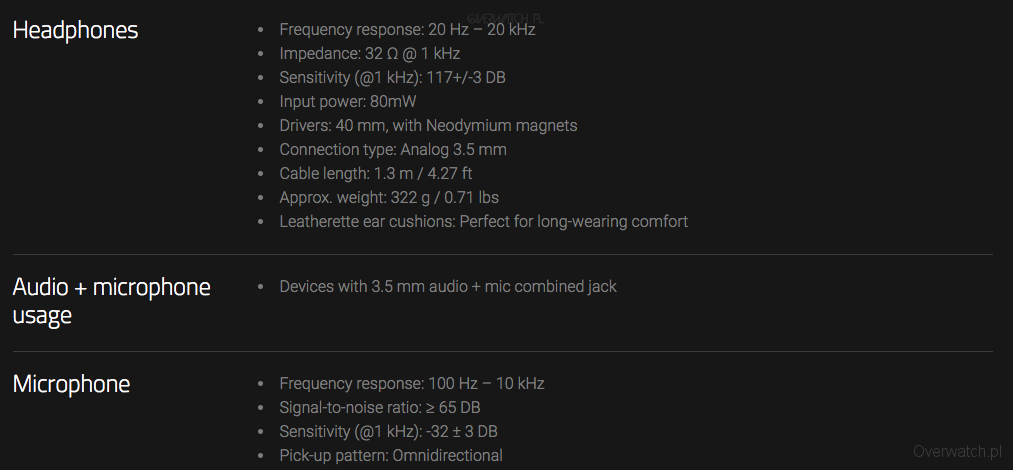This screenshot has width=1013, height=470.
Task: Click the headphones sensitivity 117+/-3 DB line
Action: tap(392, 78)
